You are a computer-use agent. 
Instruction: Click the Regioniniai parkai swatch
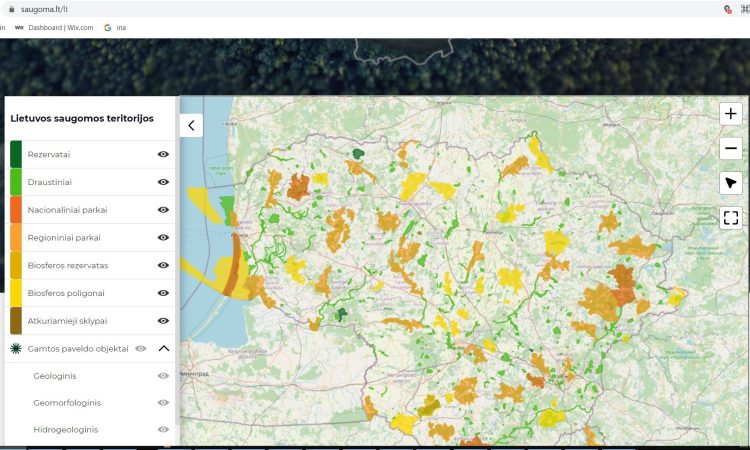(16, 237)
